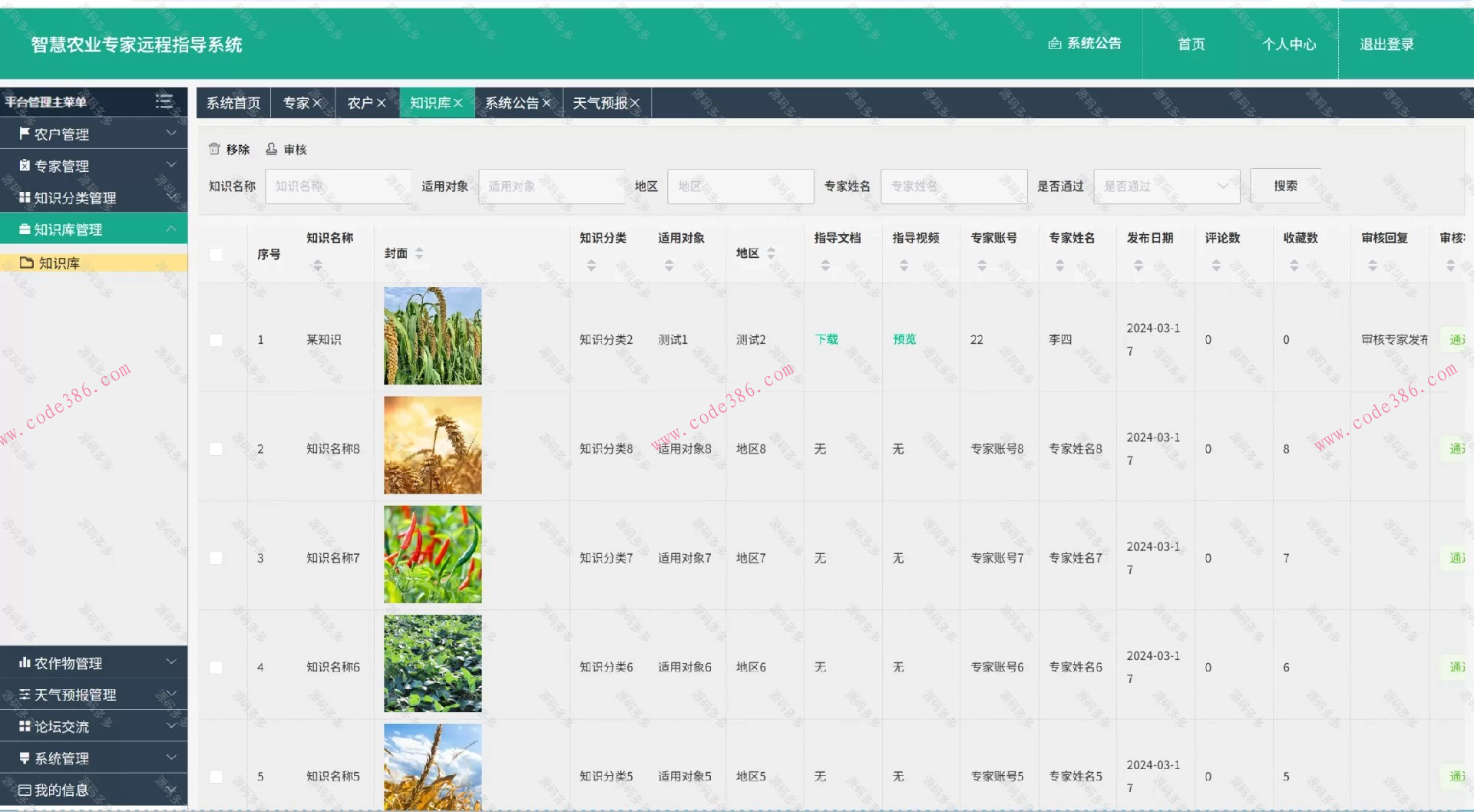Image resolution: width=1474 pixels, height=812 pixels.
Task: Click the 下载 link for 某知识
Action: tap(826, 338)
